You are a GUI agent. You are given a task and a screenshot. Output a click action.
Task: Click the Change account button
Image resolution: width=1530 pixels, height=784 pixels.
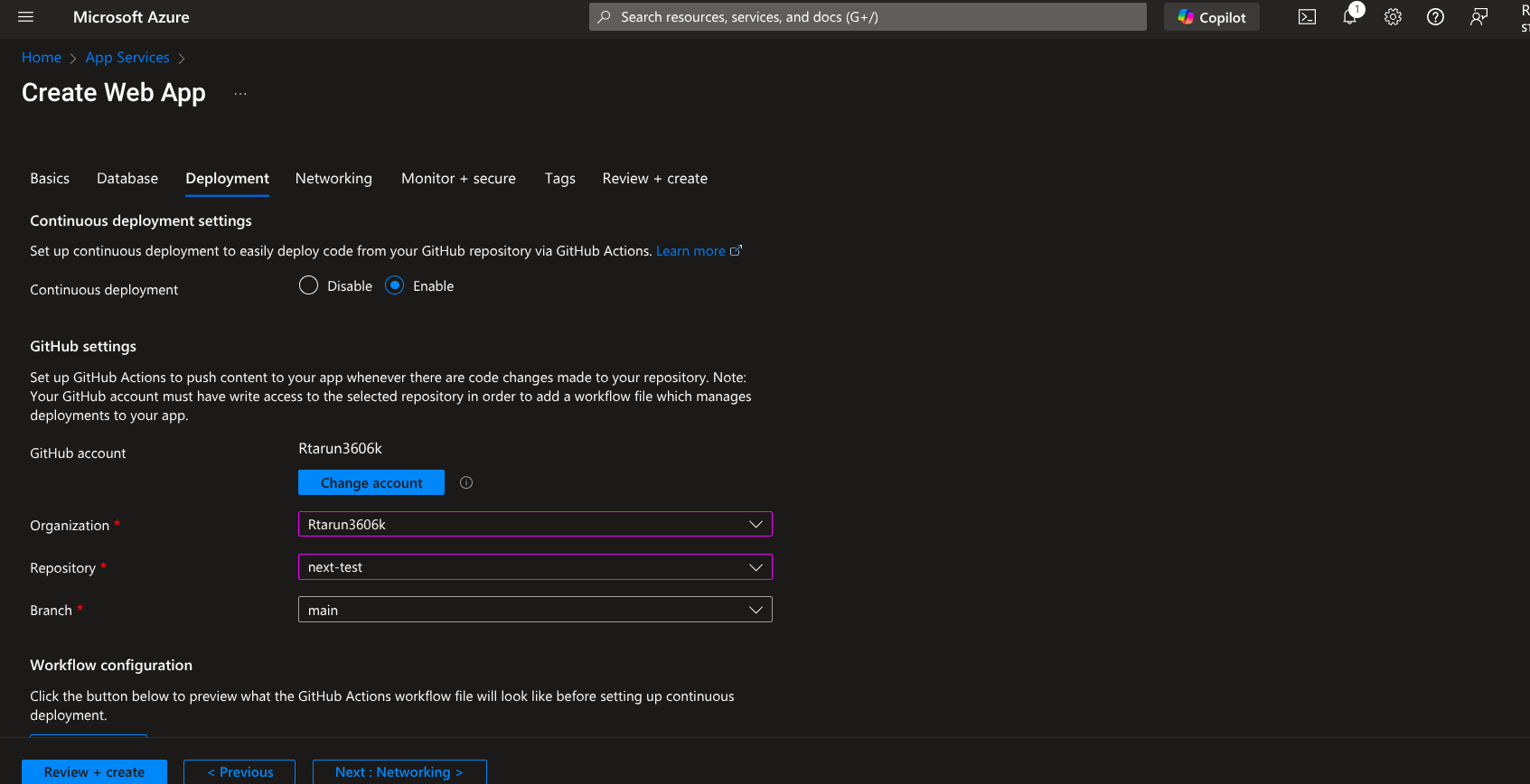pyautogui.click(x=371, y=482)
